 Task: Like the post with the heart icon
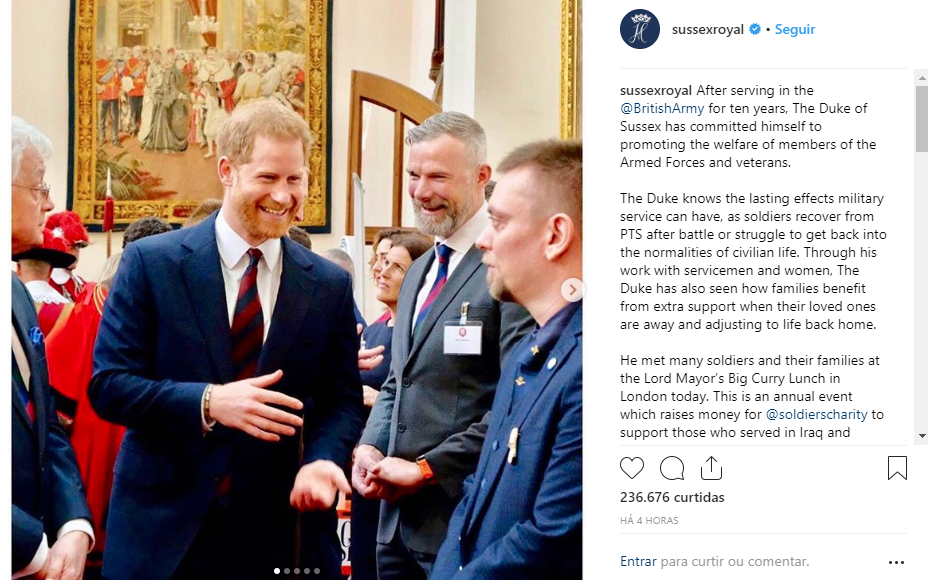pyautogui.click(x=631, y=468)
